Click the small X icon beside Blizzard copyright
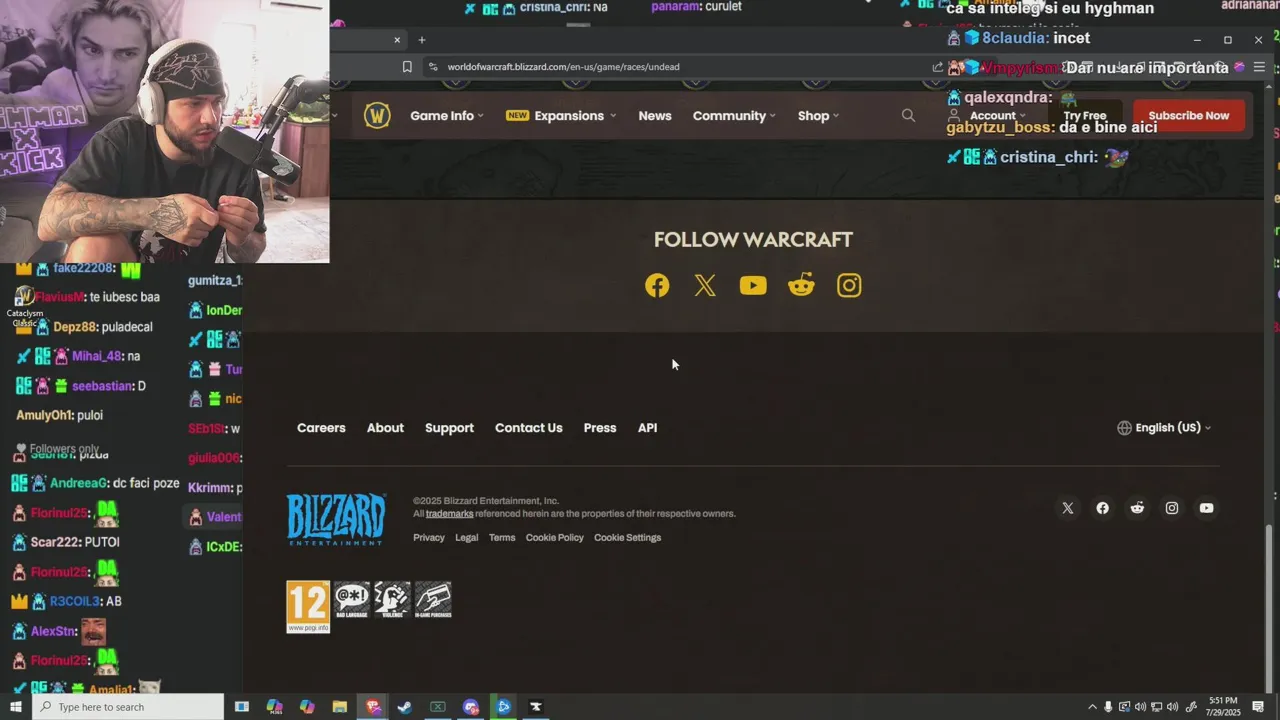 [1068, 508]
